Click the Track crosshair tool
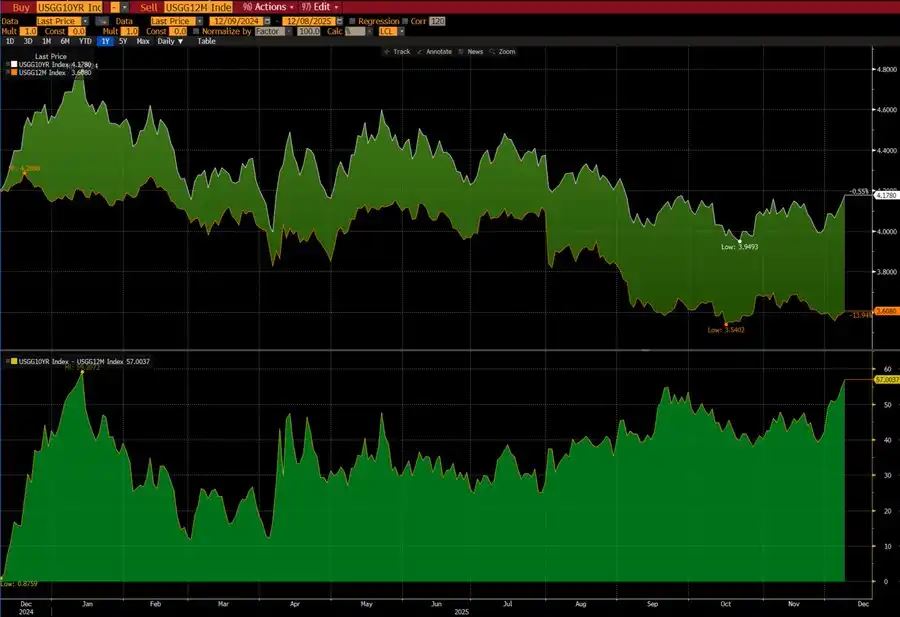 (397, 52)
